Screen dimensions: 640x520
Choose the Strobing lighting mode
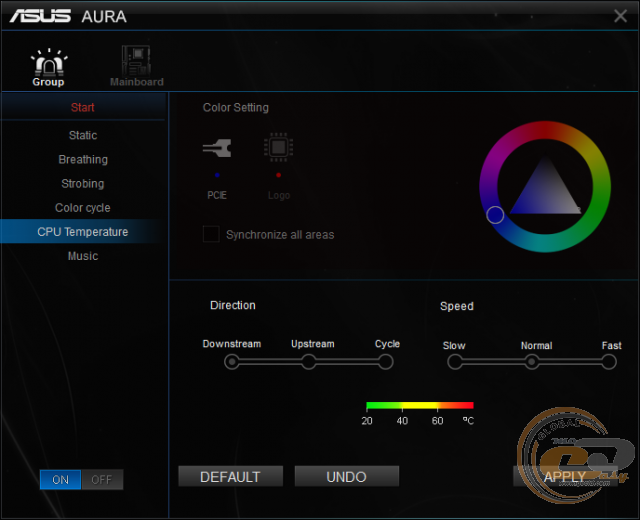(83, 183)
